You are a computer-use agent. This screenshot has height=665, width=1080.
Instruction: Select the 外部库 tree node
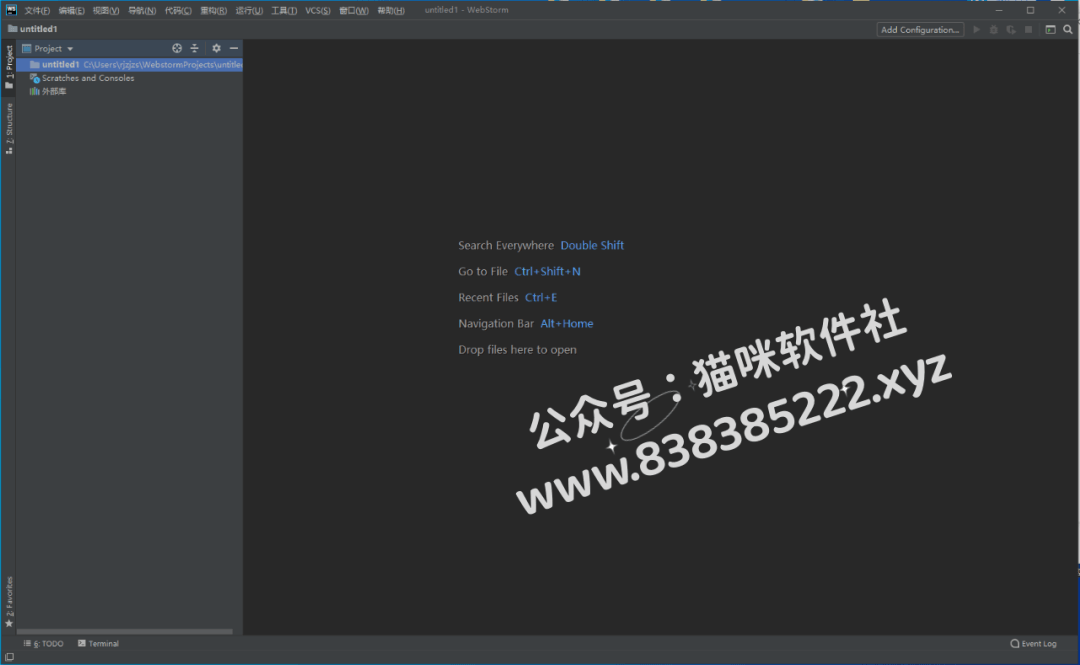pyautogui.click(x=48, y=92)
